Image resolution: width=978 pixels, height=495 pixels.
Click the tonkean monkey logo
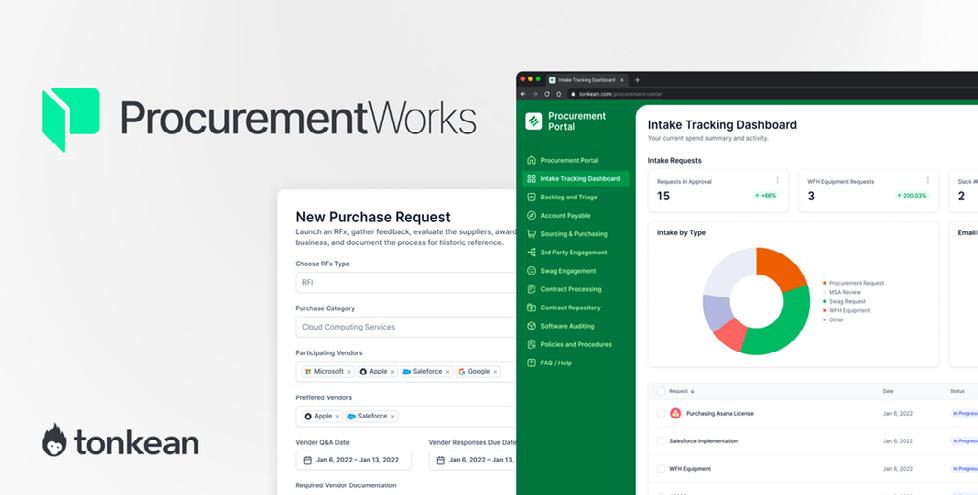tap(54, 440)
